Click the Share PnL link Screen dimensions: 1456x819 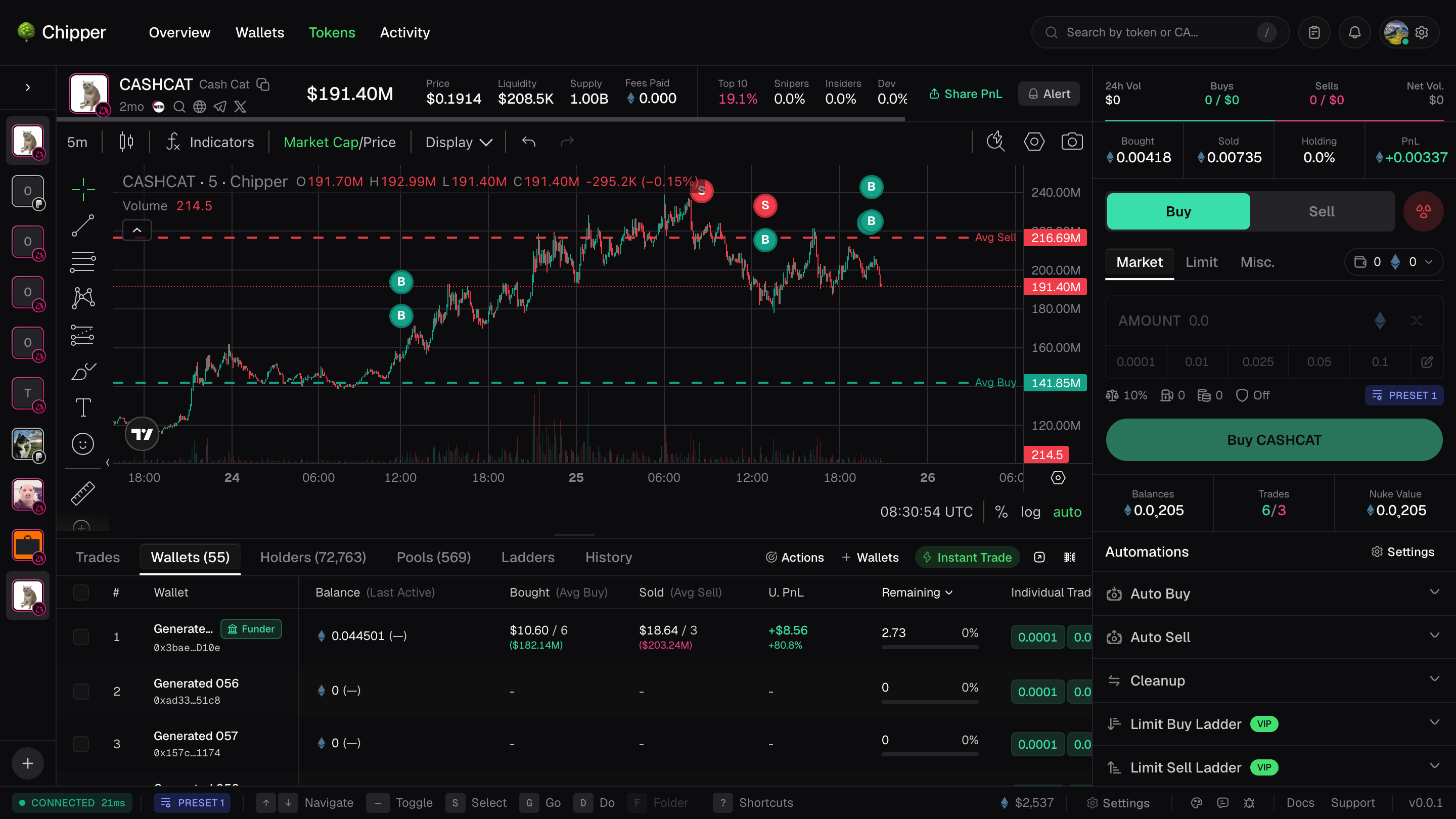tap(966, 94)
